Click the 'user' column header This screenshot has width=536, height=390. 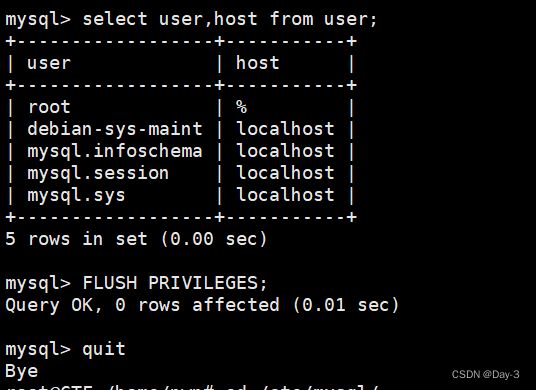[x=49, y=63]
